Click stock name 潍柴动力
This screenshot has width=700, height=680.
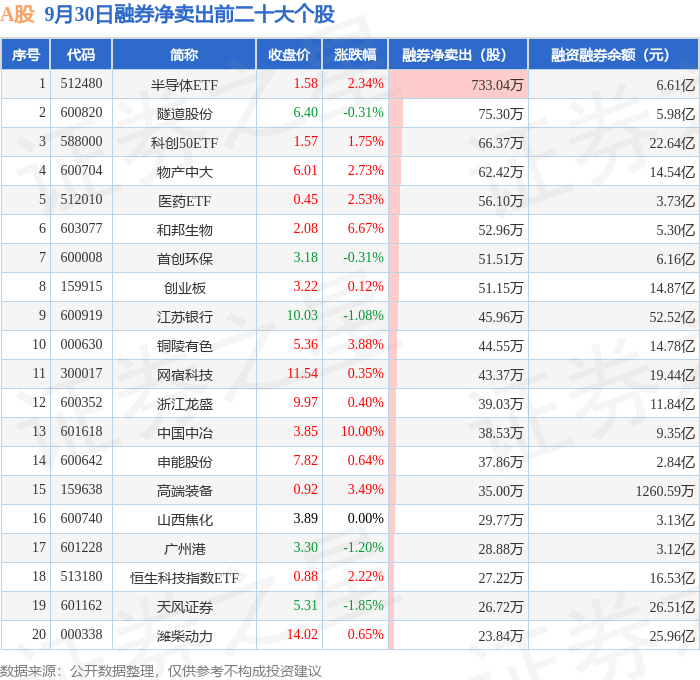click(x=184, y=636)
